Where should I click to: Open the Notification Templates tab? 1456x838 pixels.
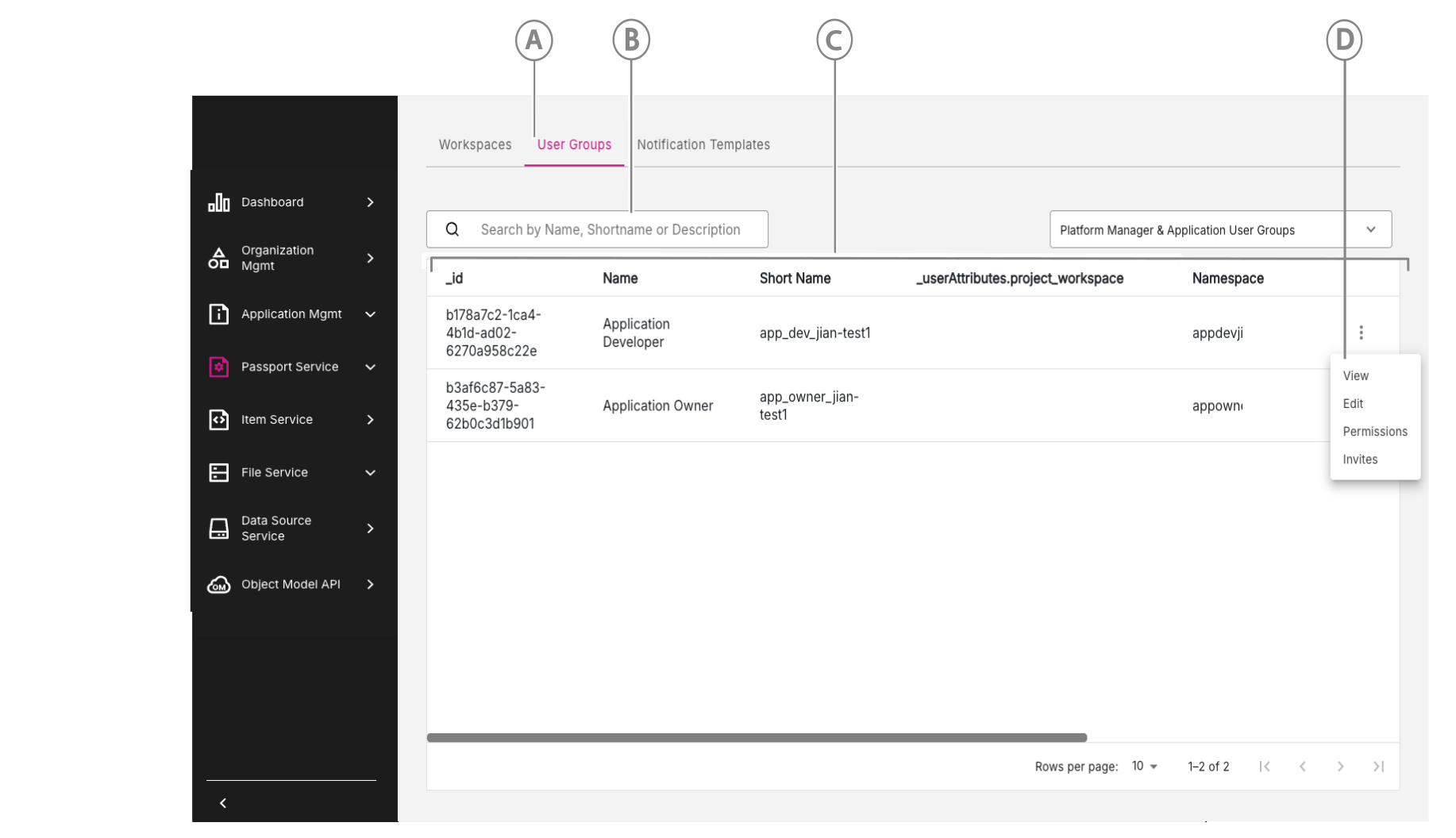pos(703,144)
